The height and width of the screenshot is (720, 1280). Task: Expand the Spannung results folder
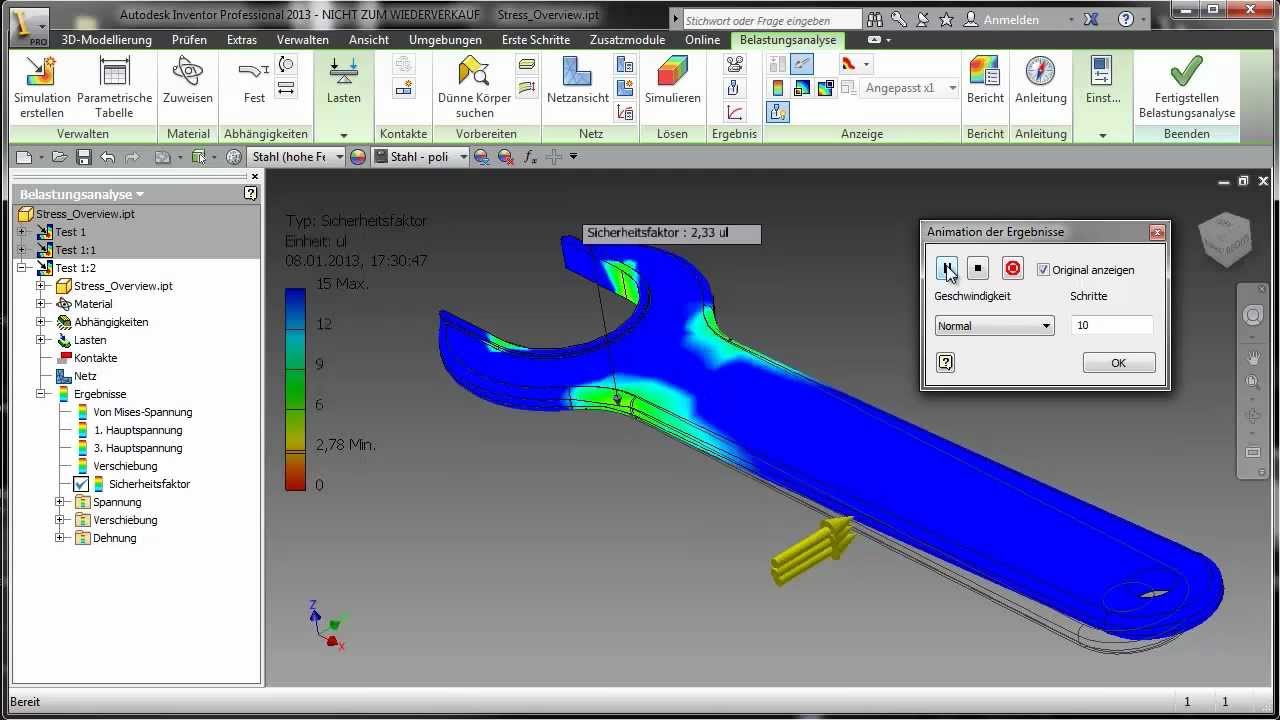click(60, 502)
